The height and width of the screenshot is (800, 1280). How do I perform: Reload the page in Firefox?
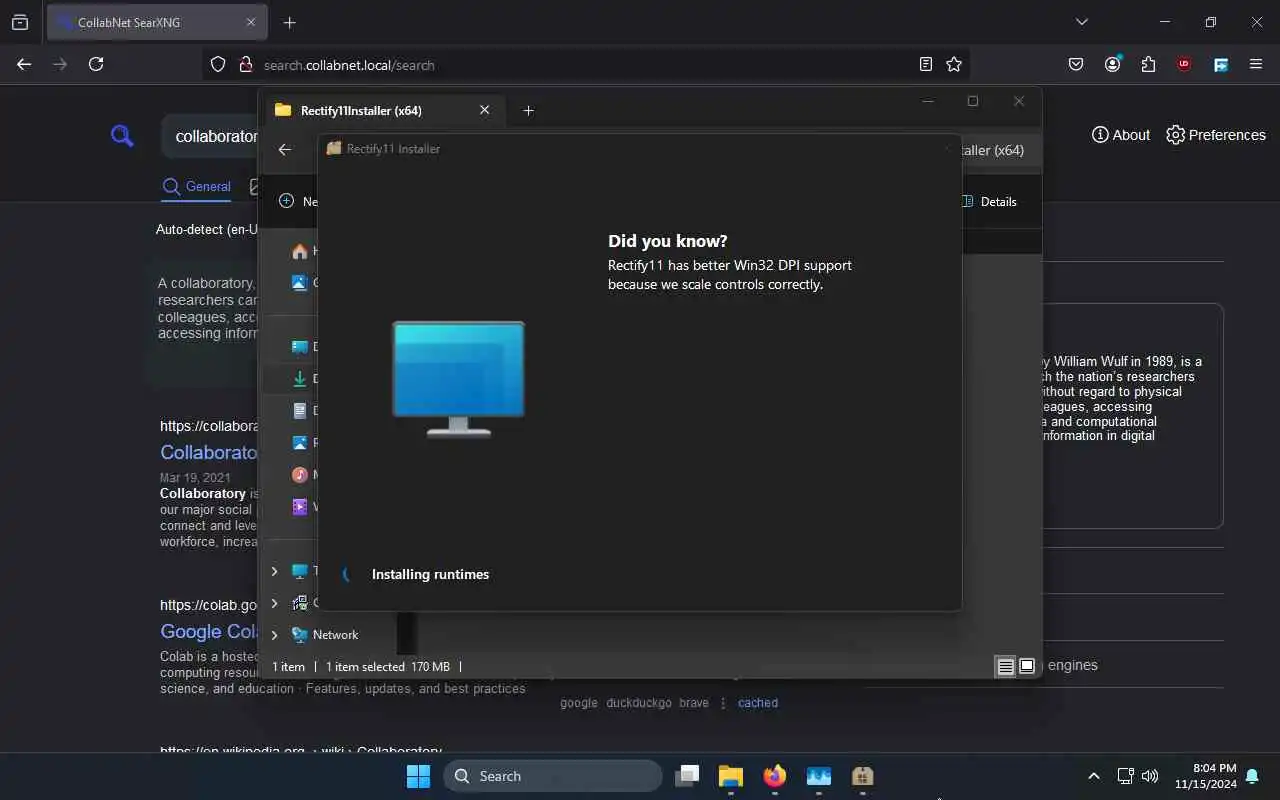click(x=96, y=64)
